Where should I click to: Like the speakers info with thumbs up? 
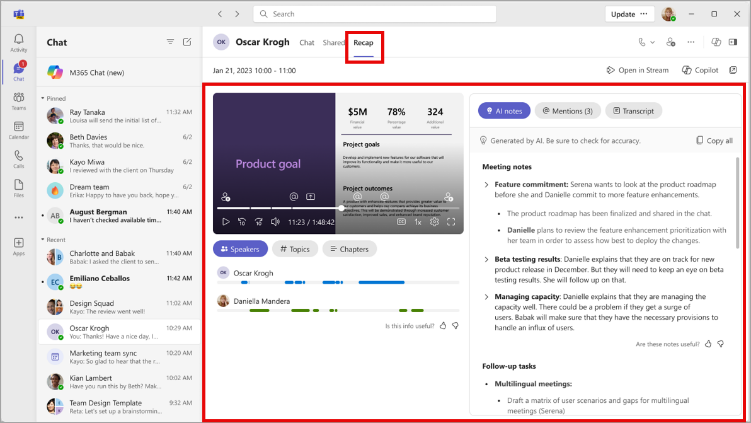pos(443,326)
